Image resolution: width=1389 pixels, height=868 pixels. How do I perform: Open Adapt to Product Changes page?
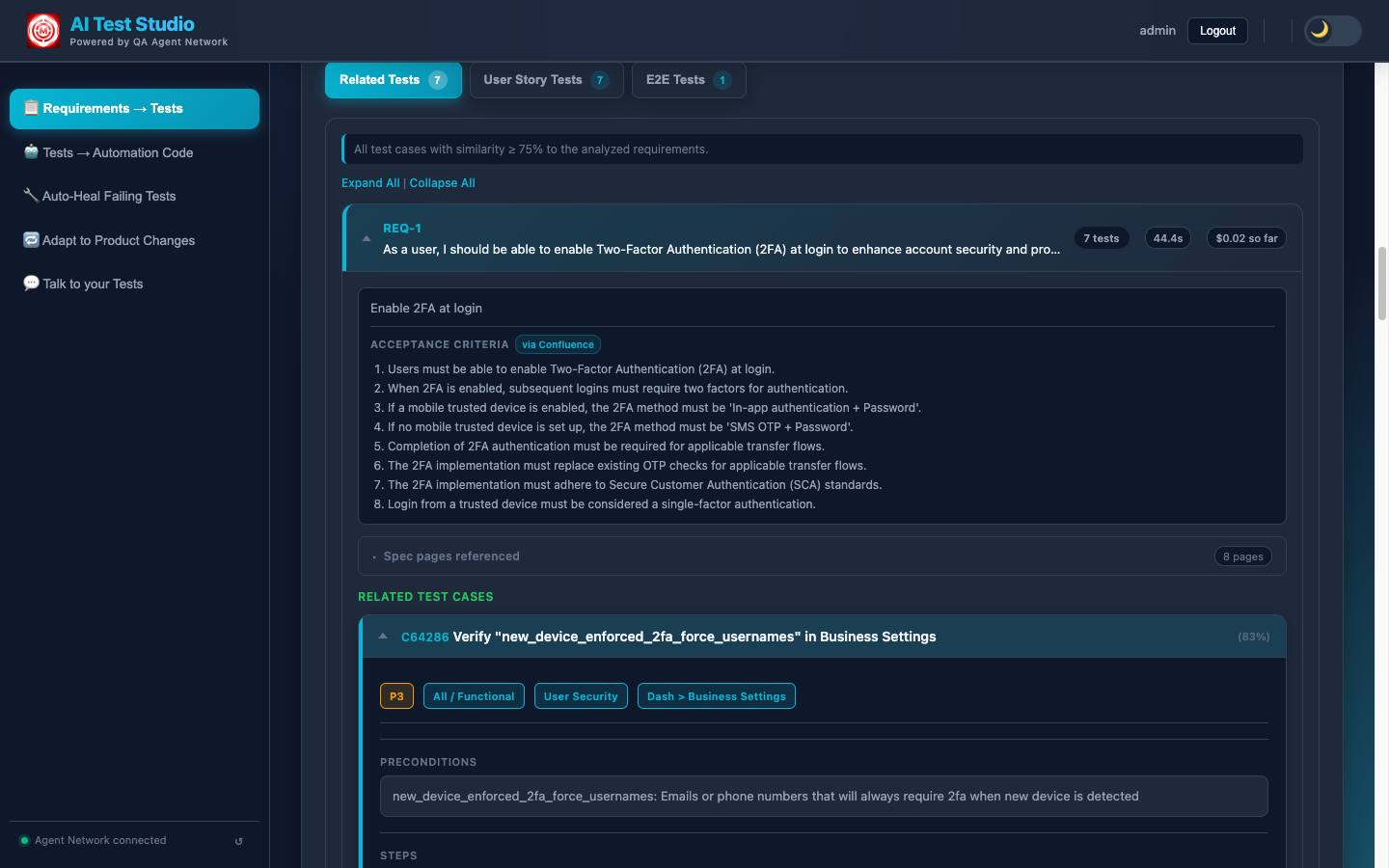[134, 240]
